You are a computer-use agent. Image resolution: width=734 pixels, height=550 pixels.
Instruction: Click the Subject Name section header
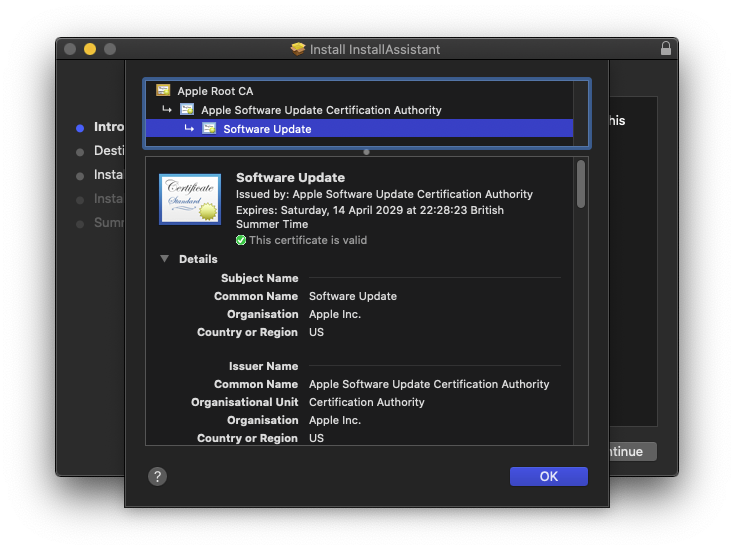tap(259, 278)
